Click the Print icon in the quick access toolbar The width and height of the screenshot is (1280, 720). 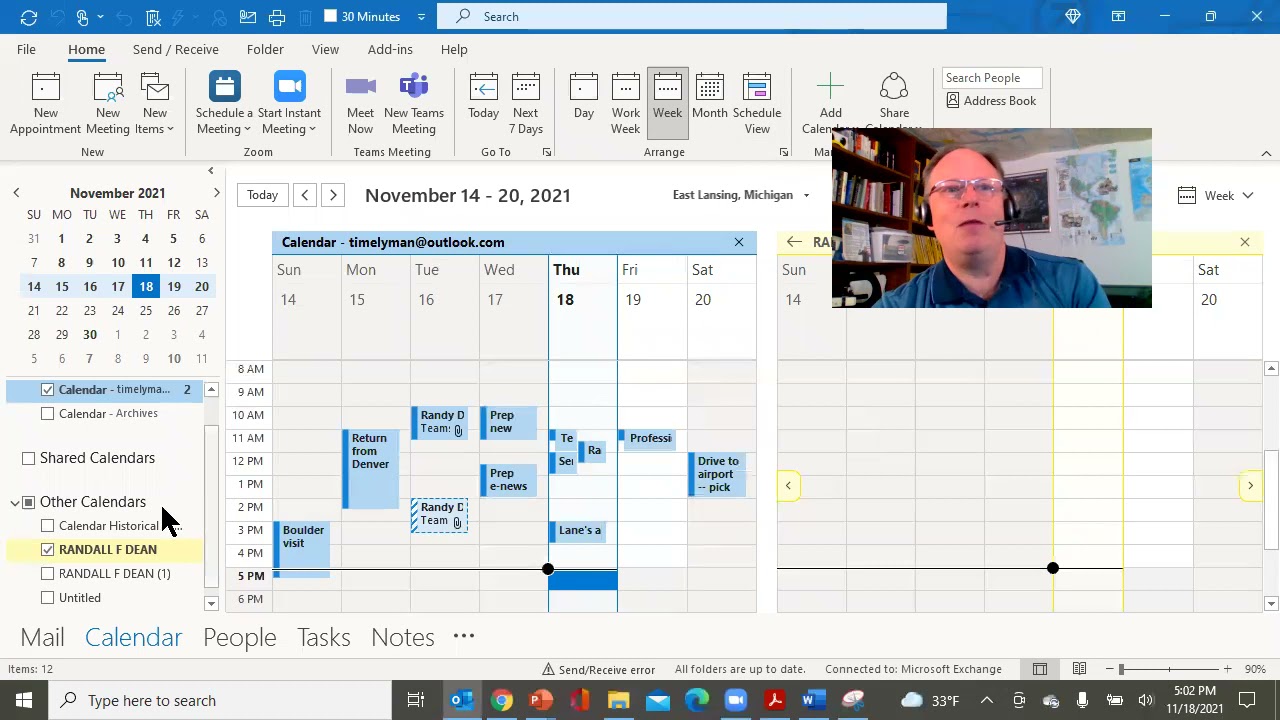pos(277,17)
